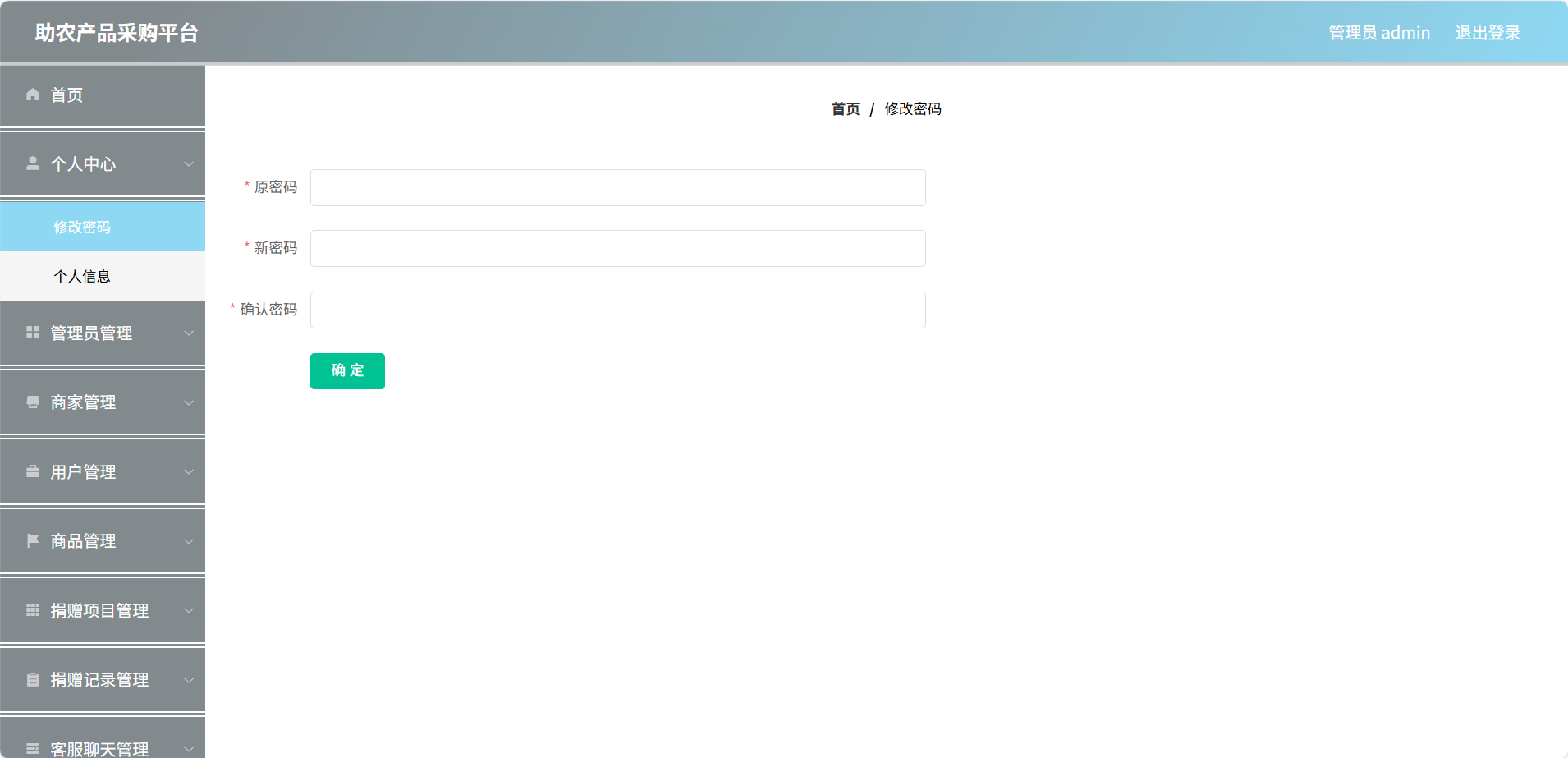Viewport: 1568px width, 758px height.
Task: Open the 用户管理 menu label
Action: click(x=83, y=471)
